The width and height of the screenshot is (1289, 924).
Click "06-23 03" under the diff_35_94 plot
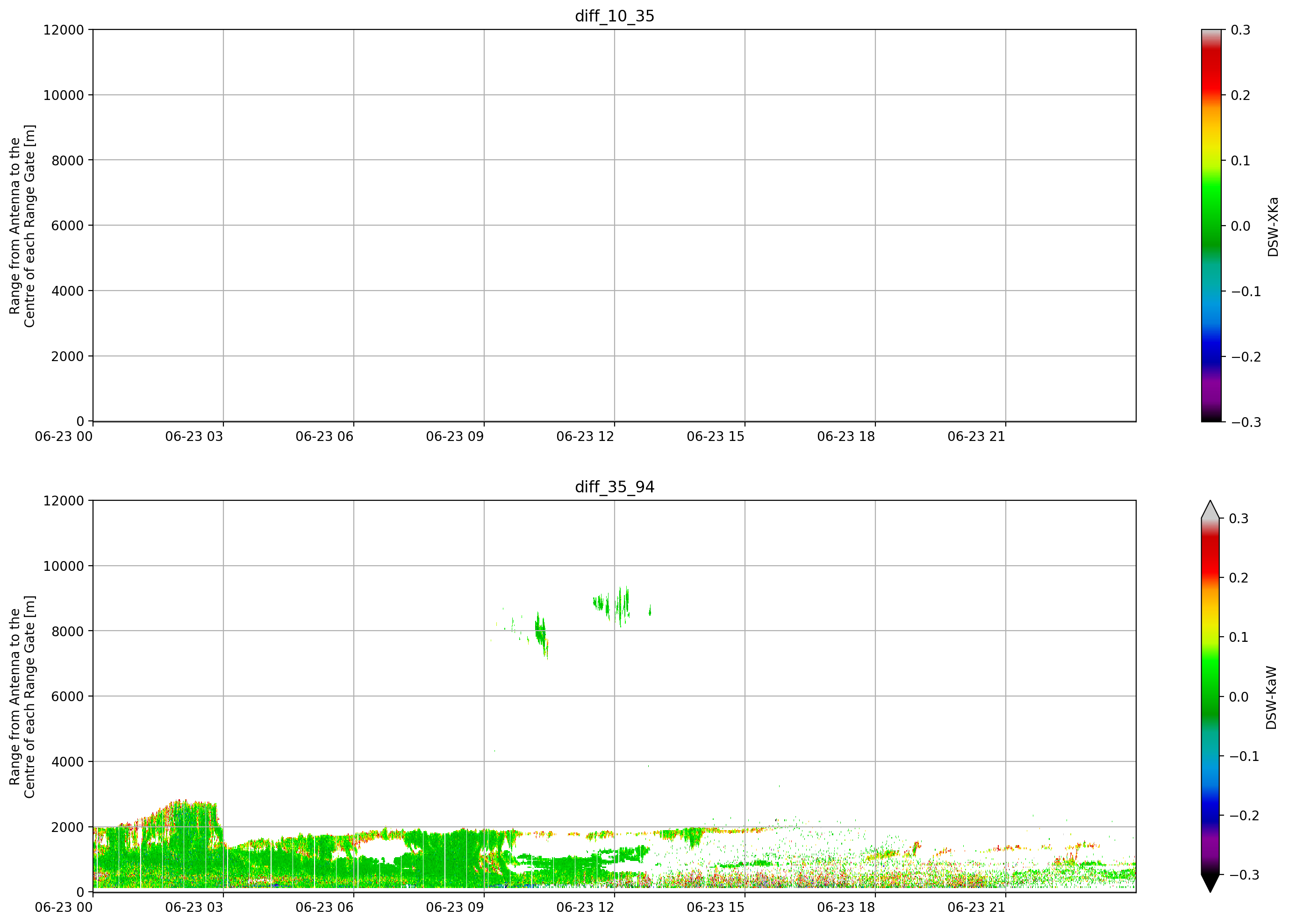tap(194, 907)
